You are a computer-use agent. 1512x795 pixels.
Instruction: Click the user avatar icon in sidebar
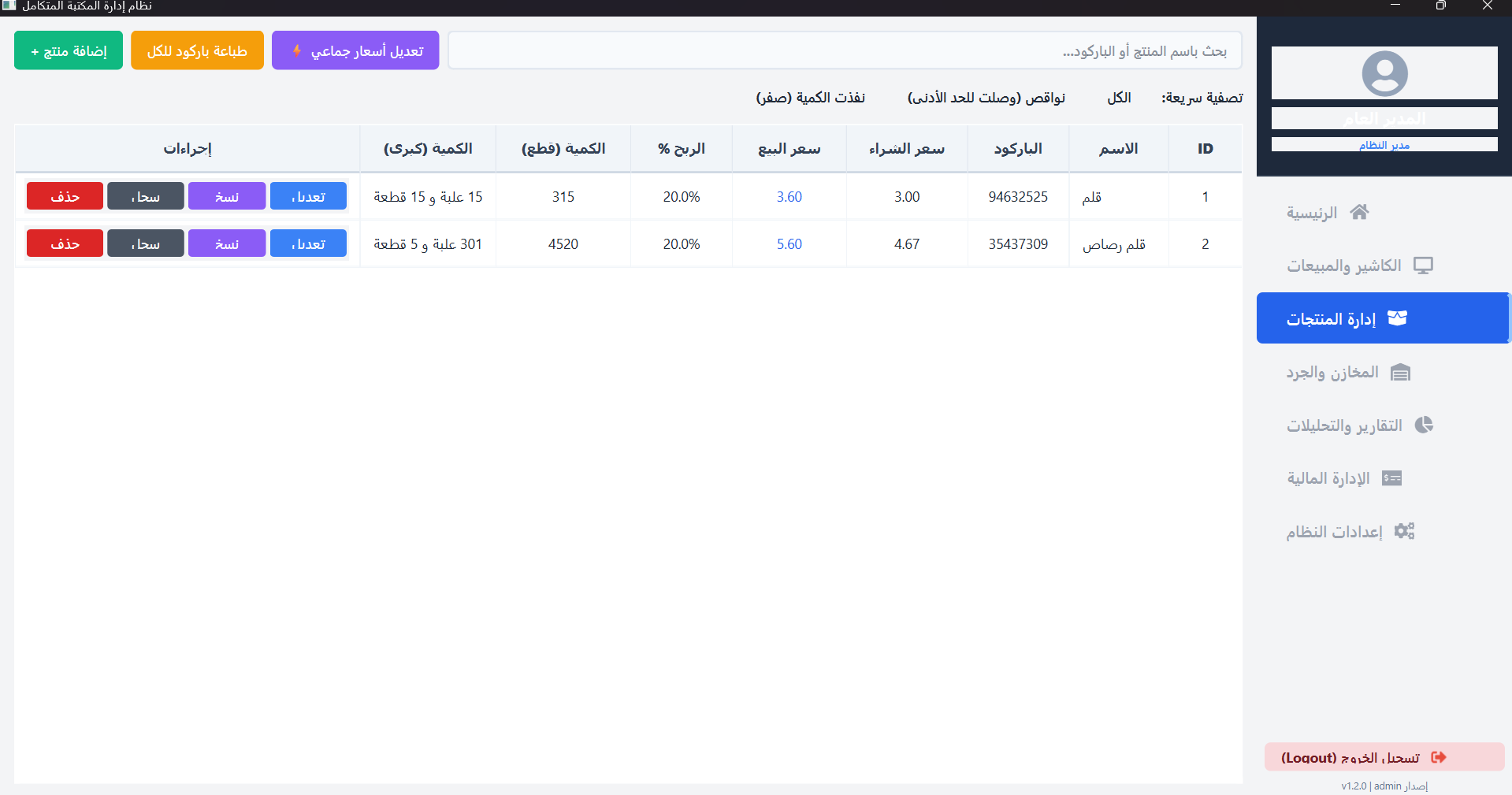point(1384,73)
